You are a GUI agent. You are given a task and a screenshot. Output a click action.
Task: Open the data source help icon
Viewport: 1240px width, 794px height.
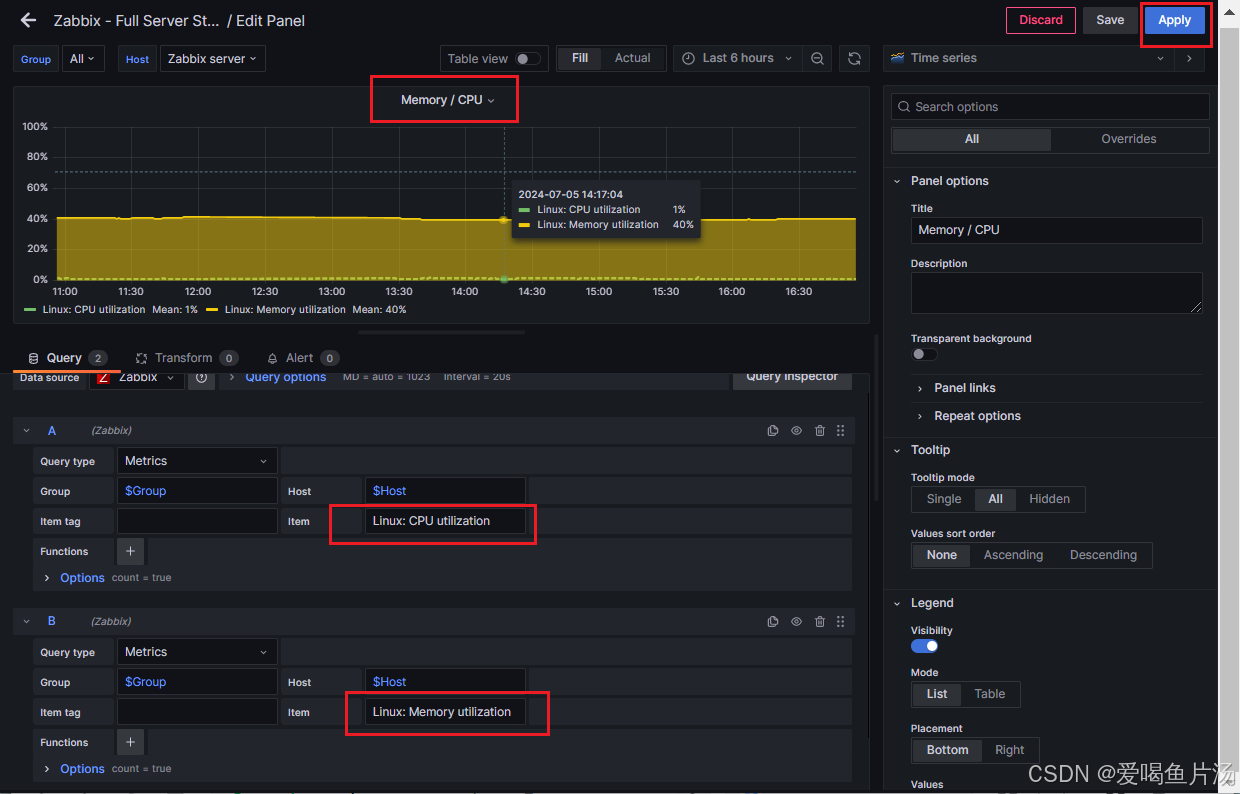coord(201,377)
